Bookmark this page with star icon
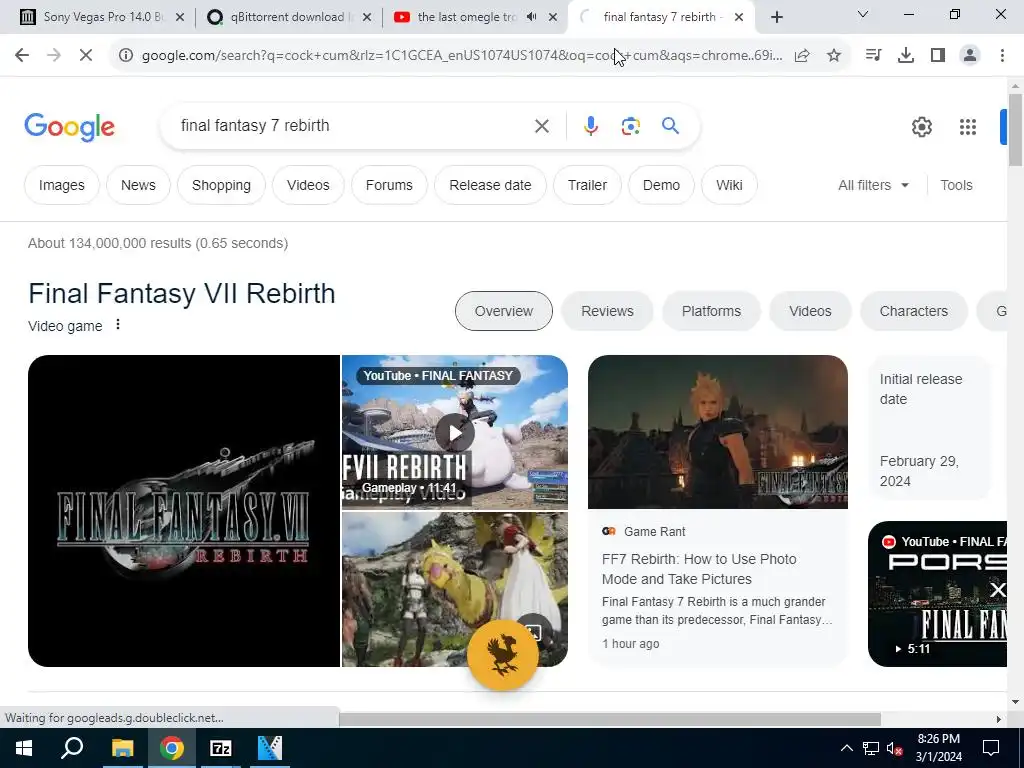The image size is (1024, 768). tap(834, 56)
